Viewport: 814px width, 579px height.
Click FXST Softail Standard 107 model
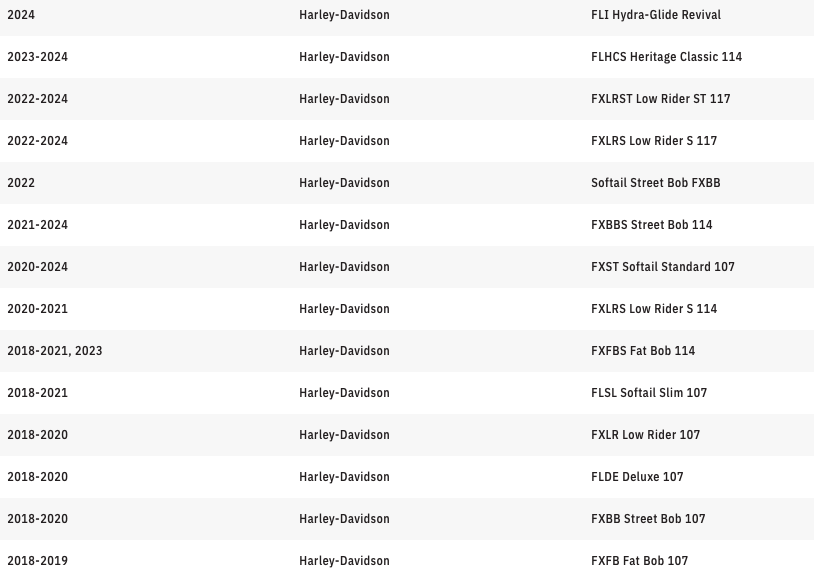[662, 267]
